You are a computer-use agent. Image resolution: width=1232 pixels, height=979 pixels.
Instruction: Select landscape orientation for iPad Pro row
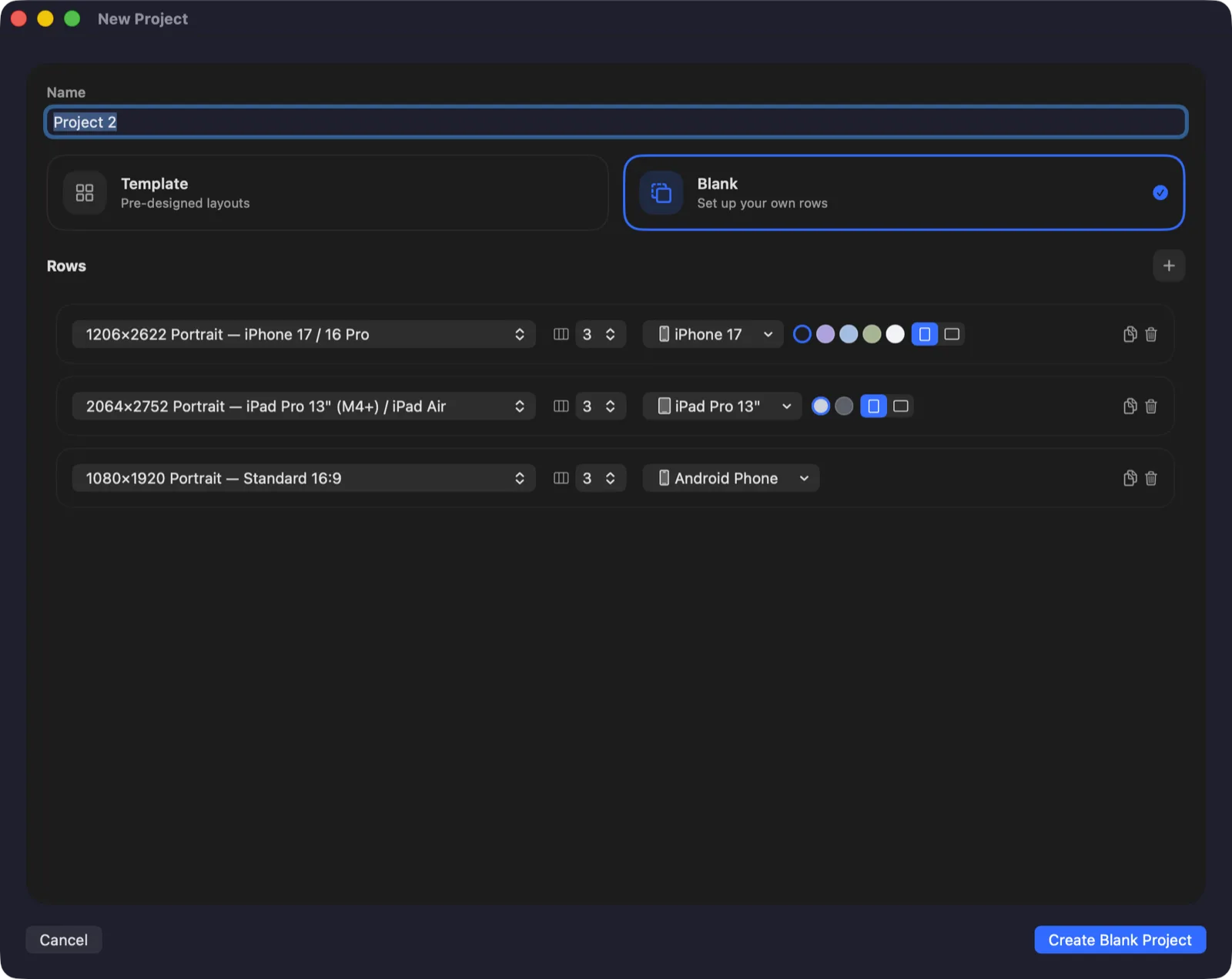pos(901,406)
